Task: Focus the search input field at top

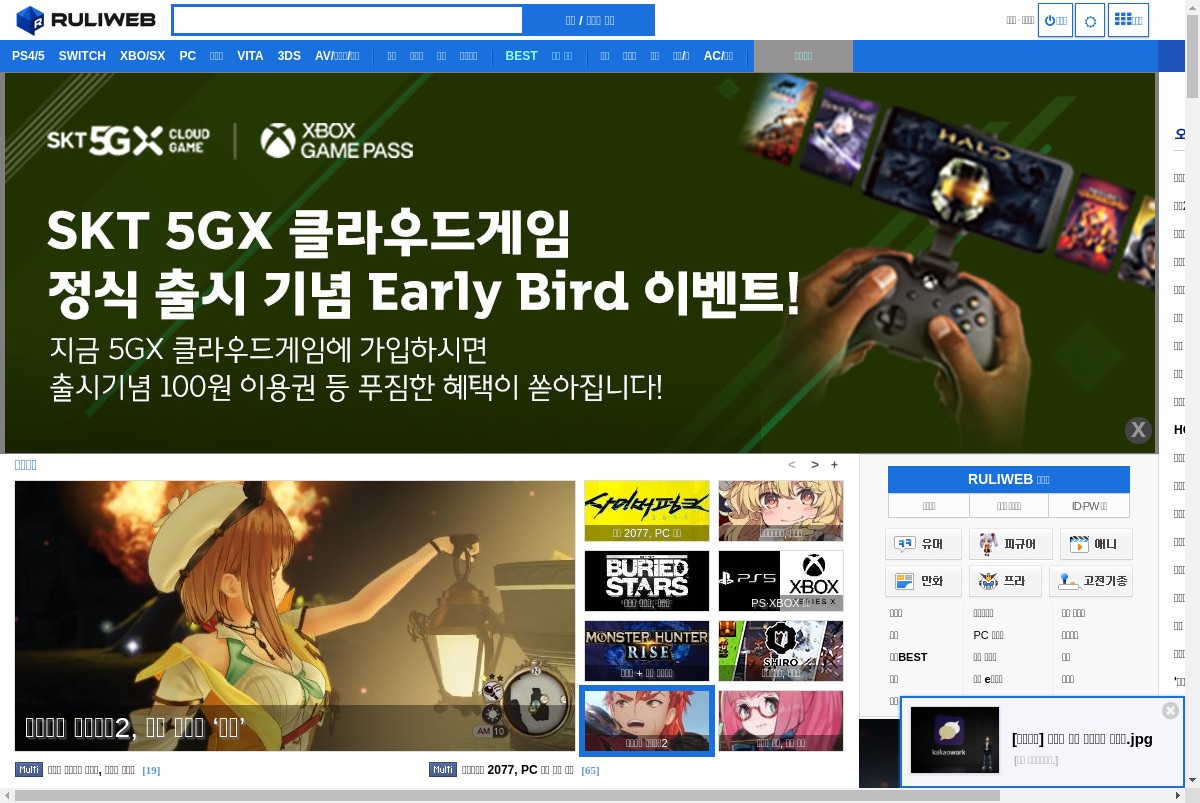Action: 348,20
